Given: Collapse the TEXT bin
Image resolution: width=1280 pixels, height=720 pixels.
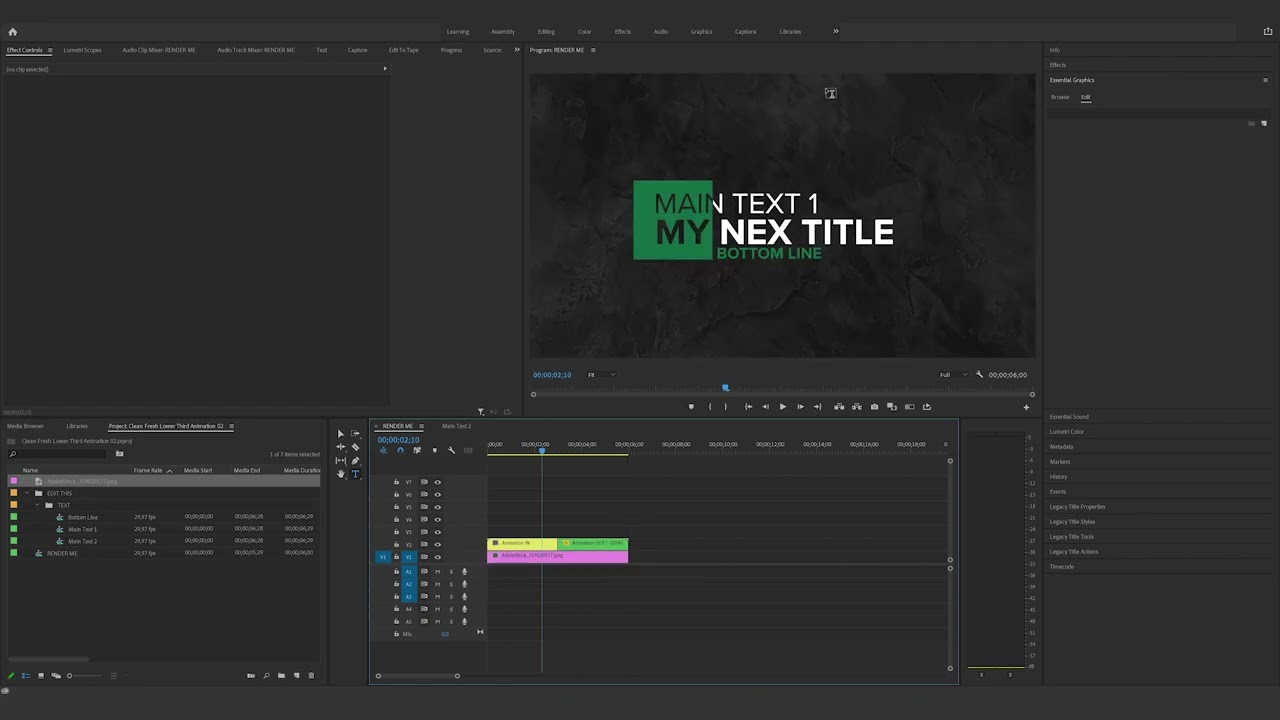Looking at the screenshot, I should point(37,505).
